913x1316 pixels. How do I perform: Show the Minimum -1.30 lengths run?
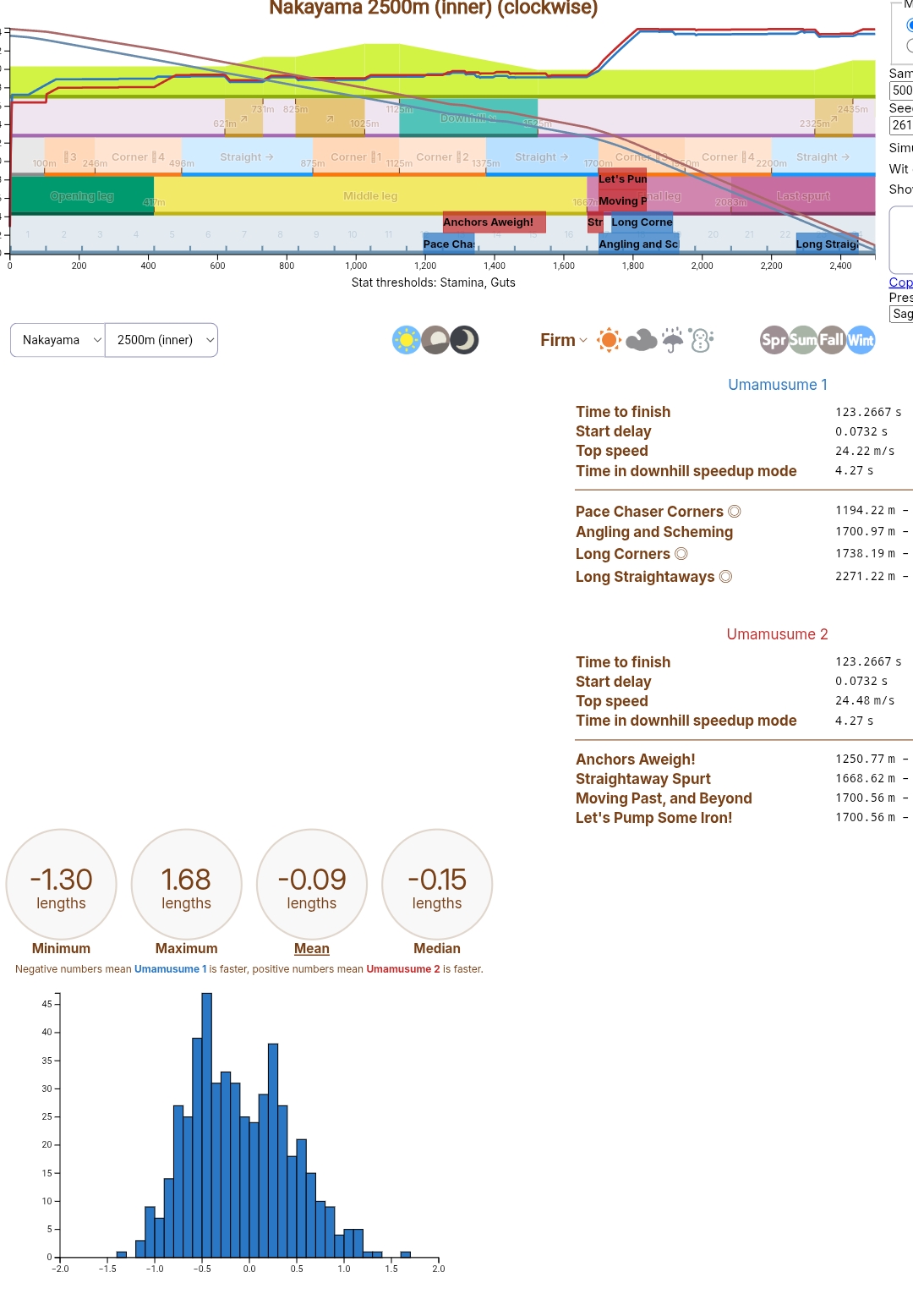(x=61, y=884)
